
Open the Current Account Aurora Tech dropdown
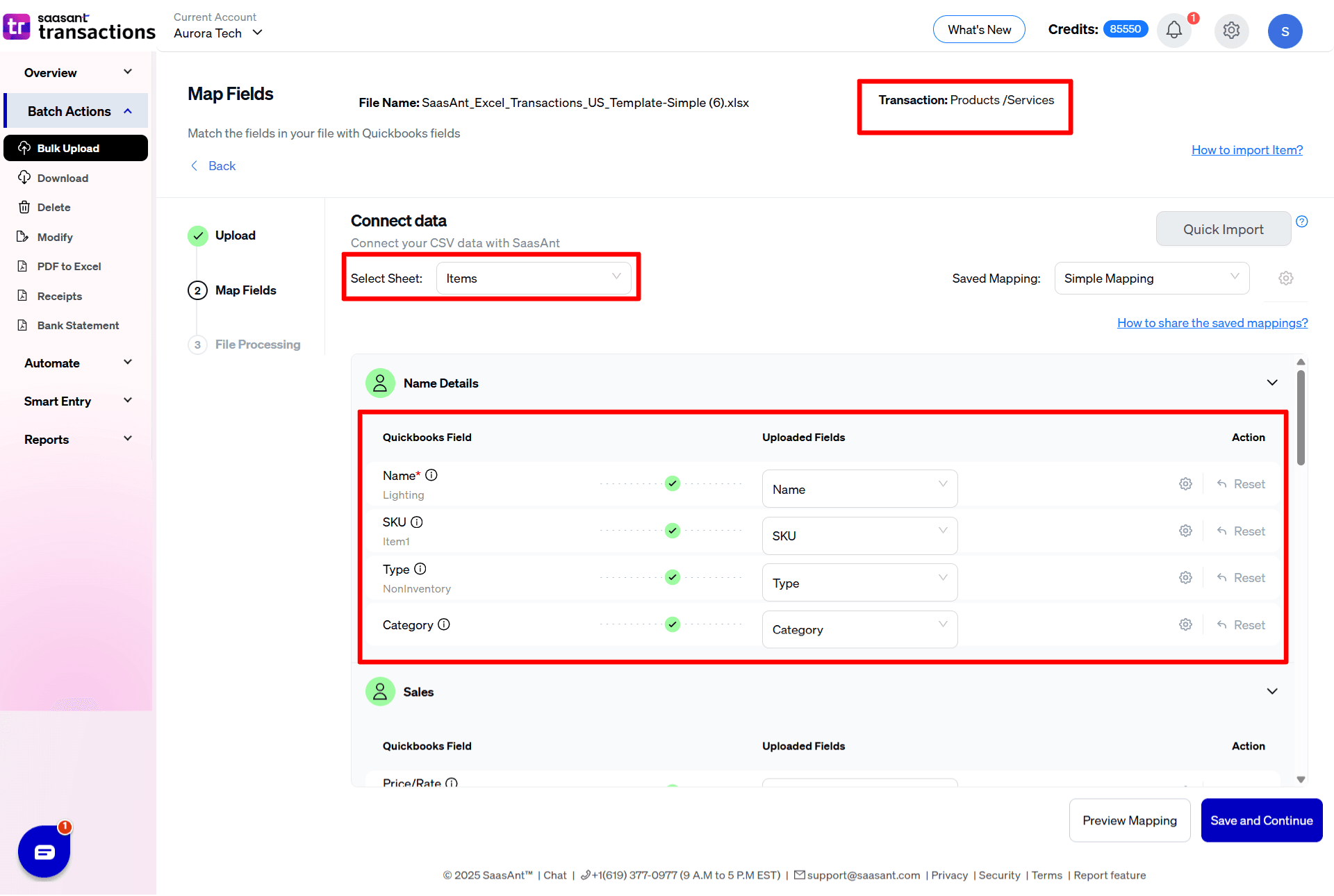pos(218,33)
